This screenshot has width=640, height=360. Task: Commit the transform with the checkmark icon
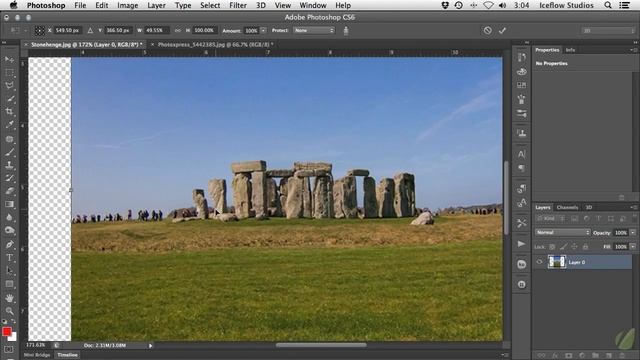[x=502, y=31]
